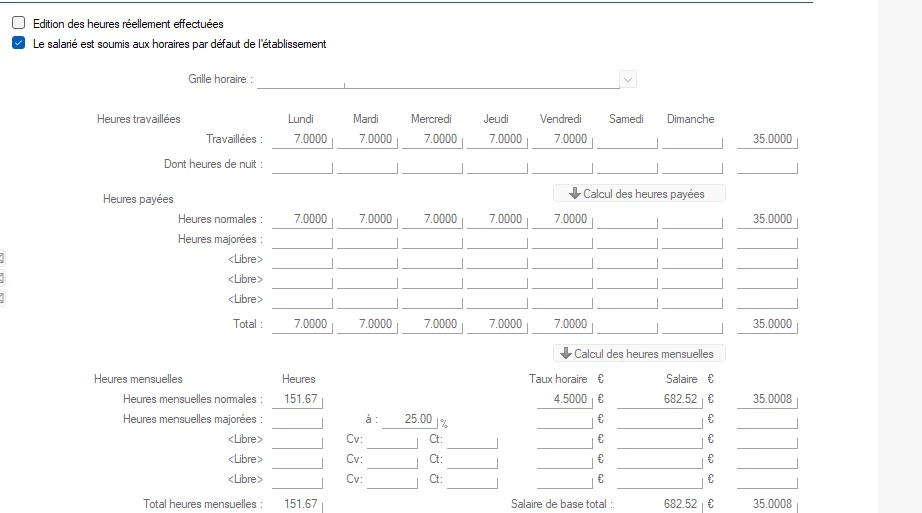Edit Taux horaire 4.5000 field
The width and height of the screenshot is (922, 513).
(x=564, y=399)
